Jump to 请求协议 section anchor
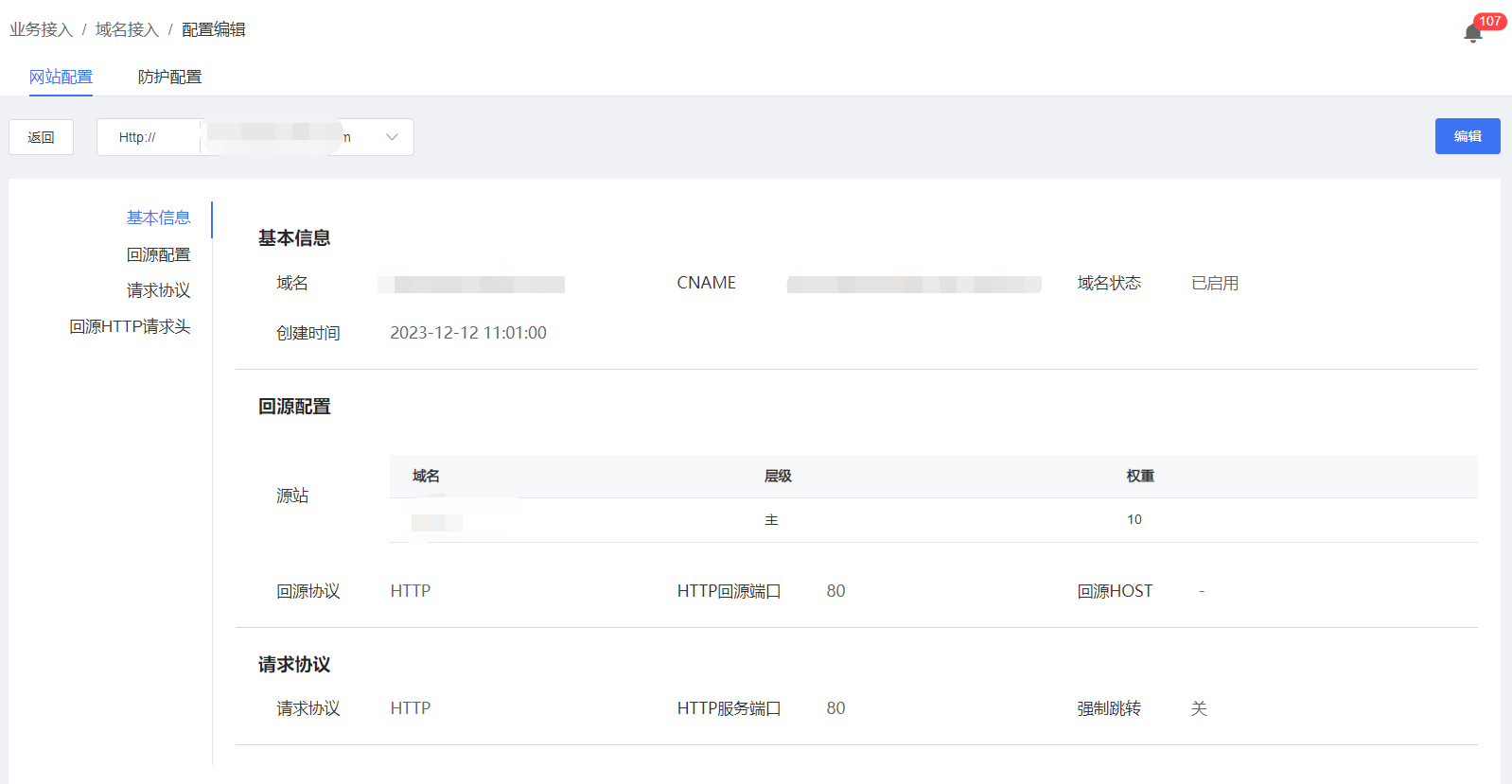 pyautogui.click(x=158, y=290)
